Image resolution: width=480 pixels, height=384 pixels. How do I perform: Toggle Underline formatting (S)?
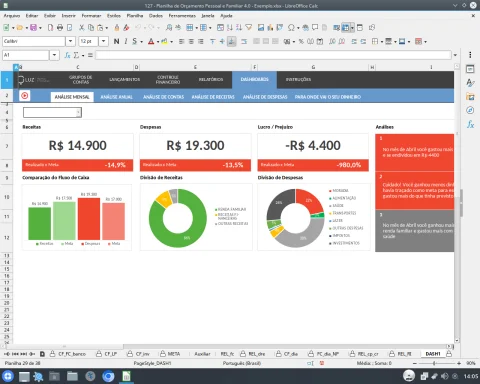[x=134, y=41]
